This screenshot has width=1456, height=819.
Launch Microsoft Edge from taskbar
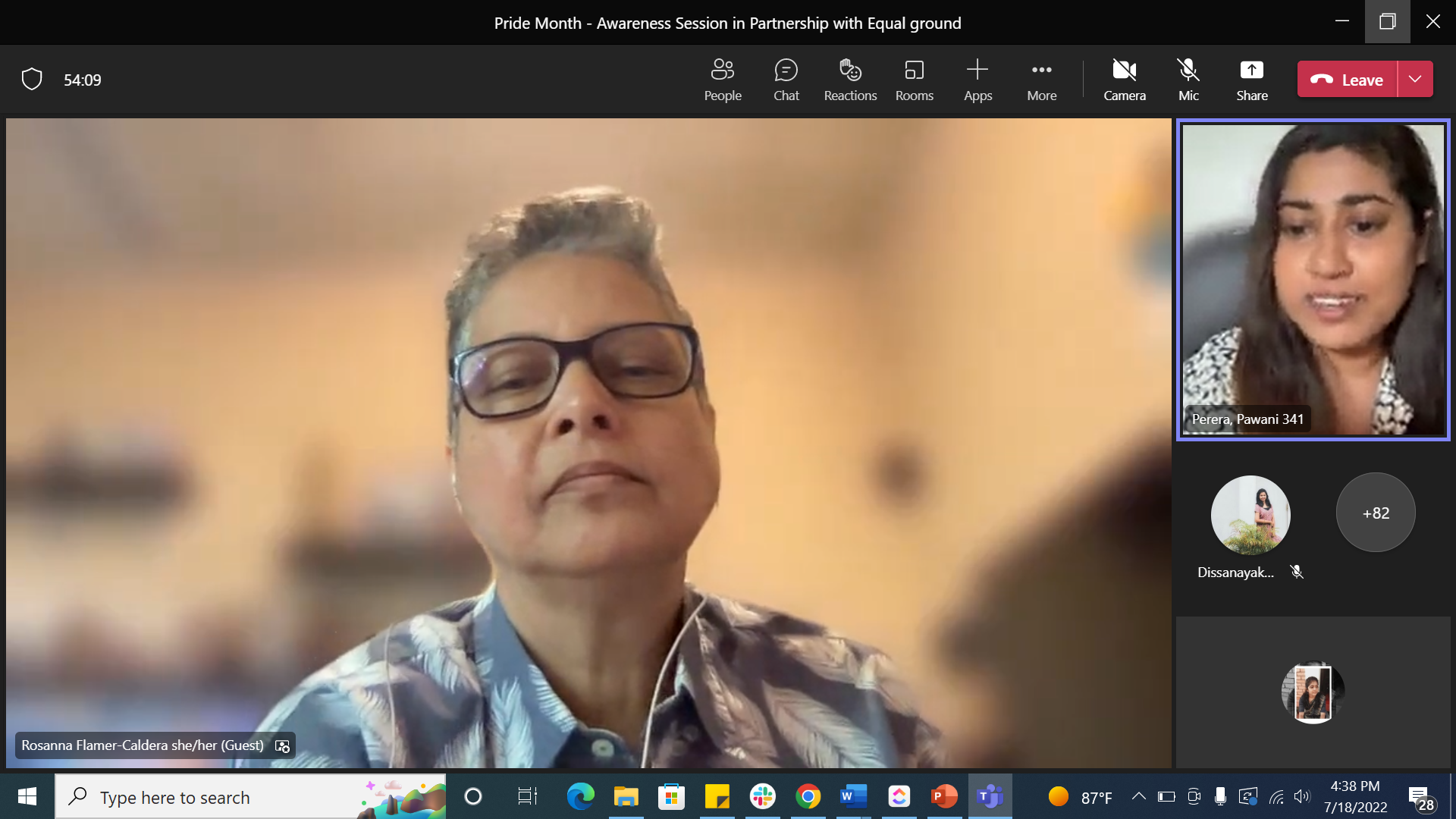581,796
